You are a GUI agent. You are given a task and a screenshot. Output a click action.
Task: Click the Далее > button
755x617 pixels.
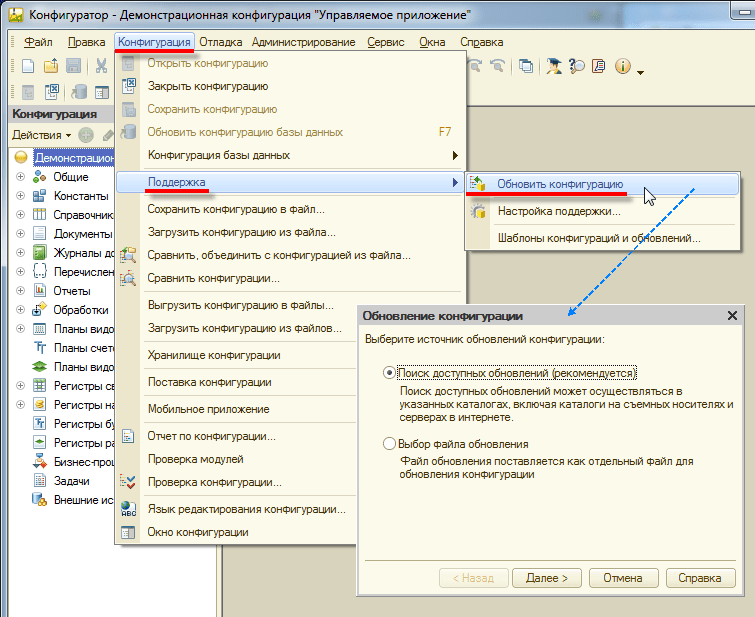point(547,578)
